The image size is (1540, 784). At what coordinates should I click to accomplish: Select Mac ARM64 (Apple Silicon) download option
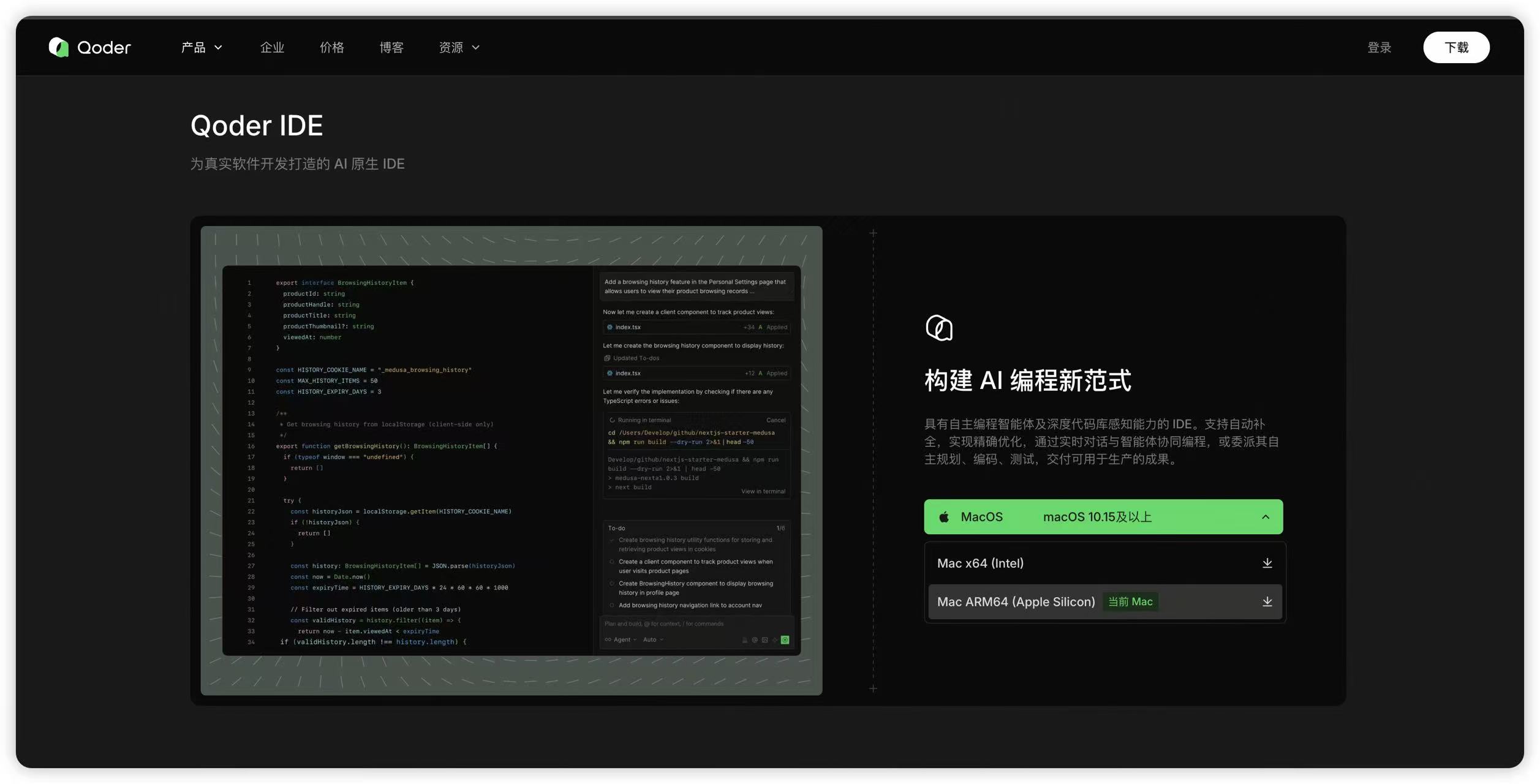1016,601
